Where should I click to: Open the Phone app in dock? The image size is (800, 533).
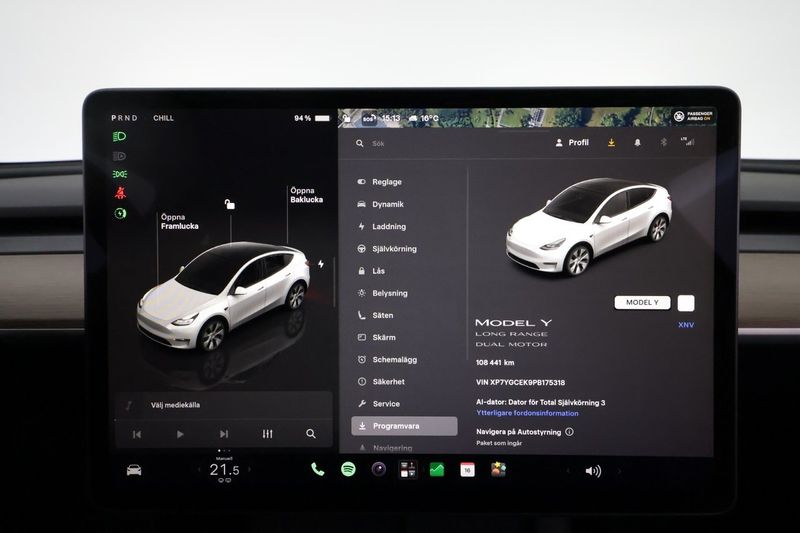click(317, 469)
